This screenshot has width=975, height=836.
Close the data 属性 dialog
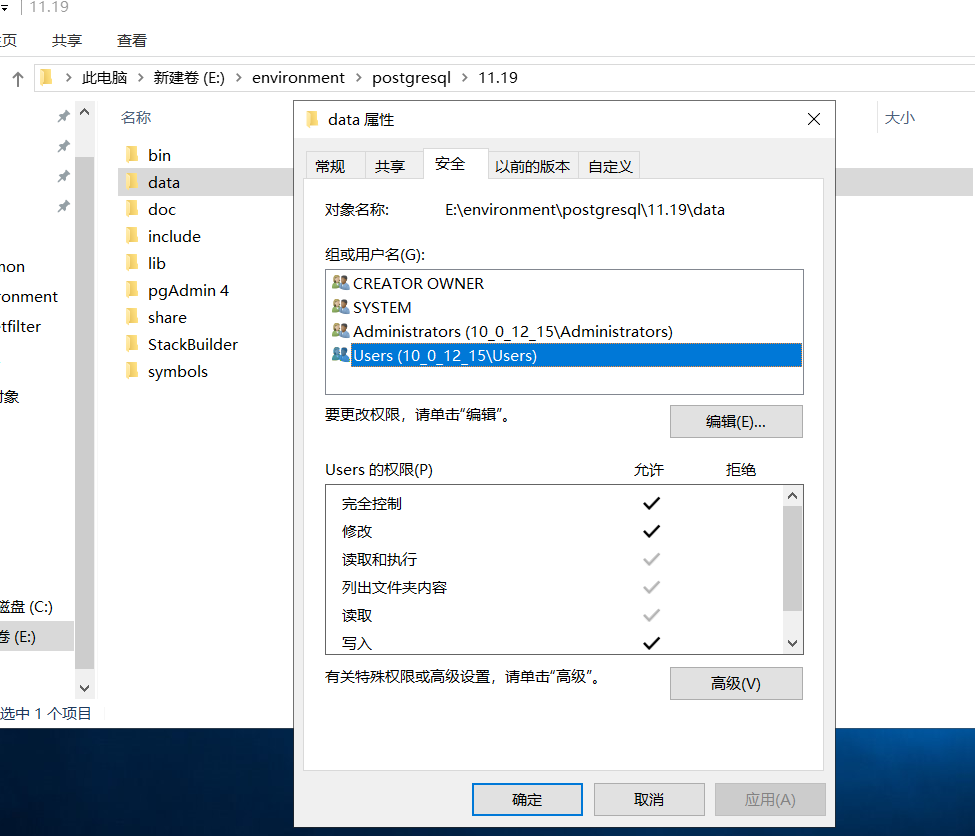click(813, 119)
